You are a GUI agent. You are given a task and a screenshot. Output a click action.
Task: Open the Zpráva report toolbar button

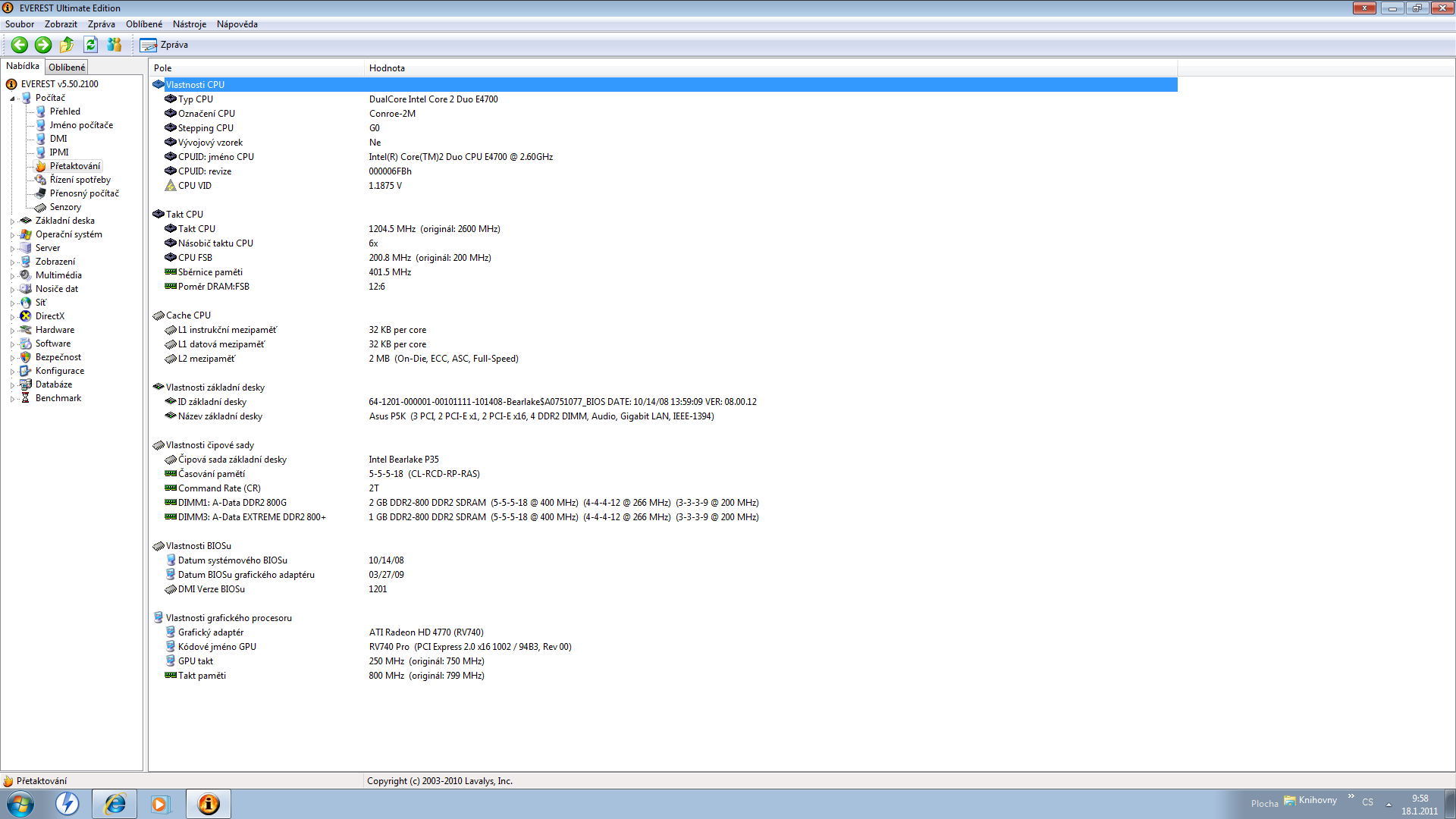pos(165,45)
